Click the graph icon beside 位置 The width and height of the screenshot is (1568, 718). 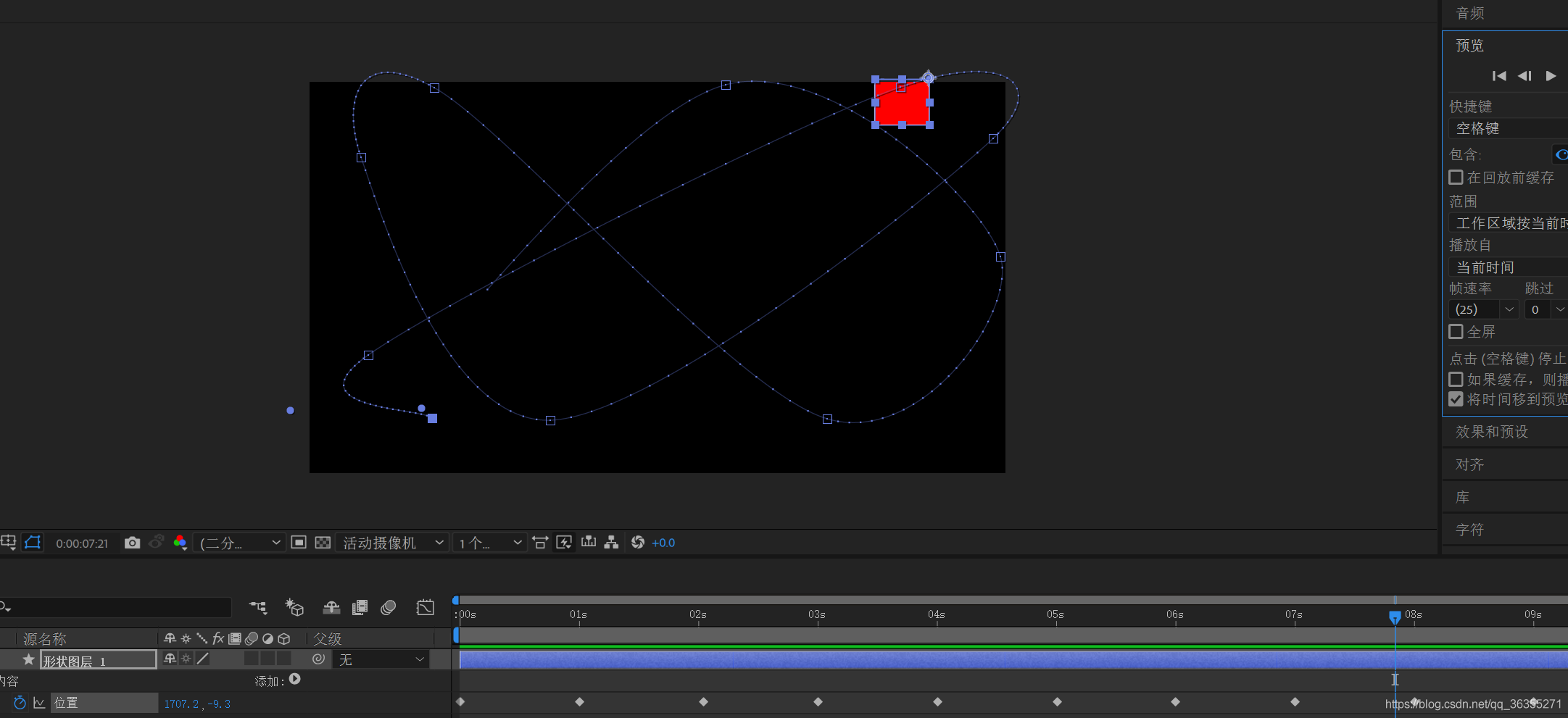pyautogui.click(x=39, y=703)
